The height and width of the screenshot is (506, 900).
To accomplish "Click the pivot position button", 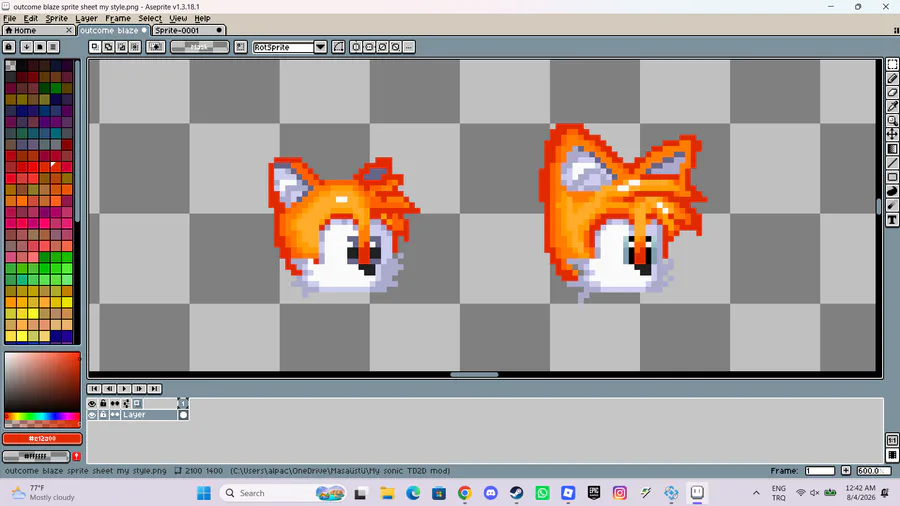I will 240,47.
